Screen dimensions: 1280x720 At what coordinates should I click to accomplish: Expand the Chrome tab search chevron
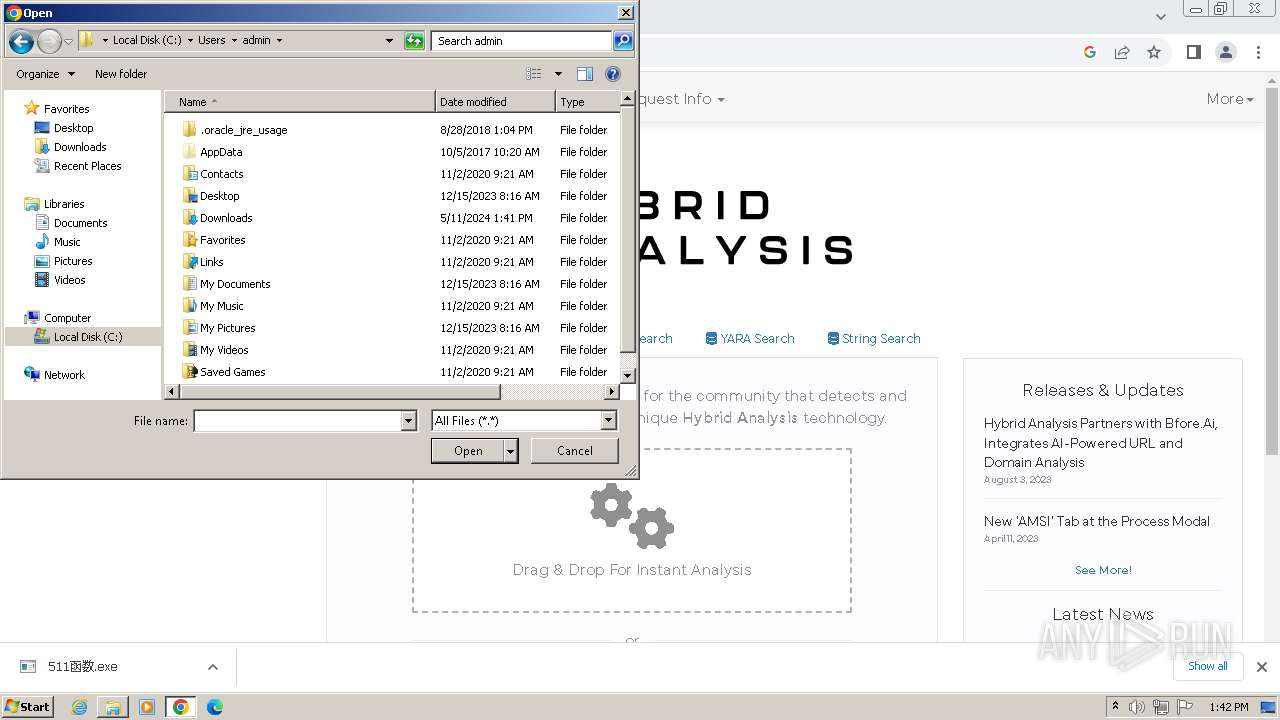coord(1160,16)
